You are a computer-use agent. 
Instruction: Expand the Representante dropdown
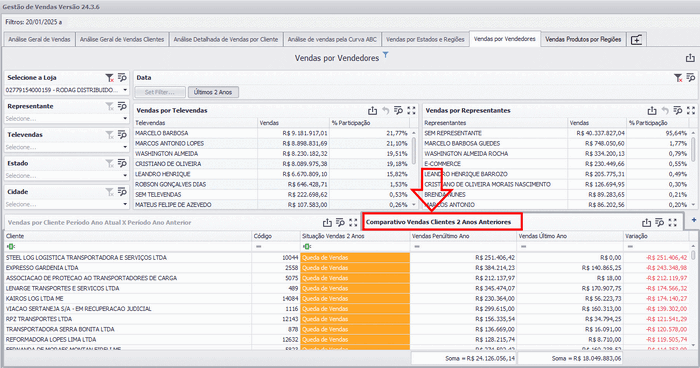(x=125, y=119)
